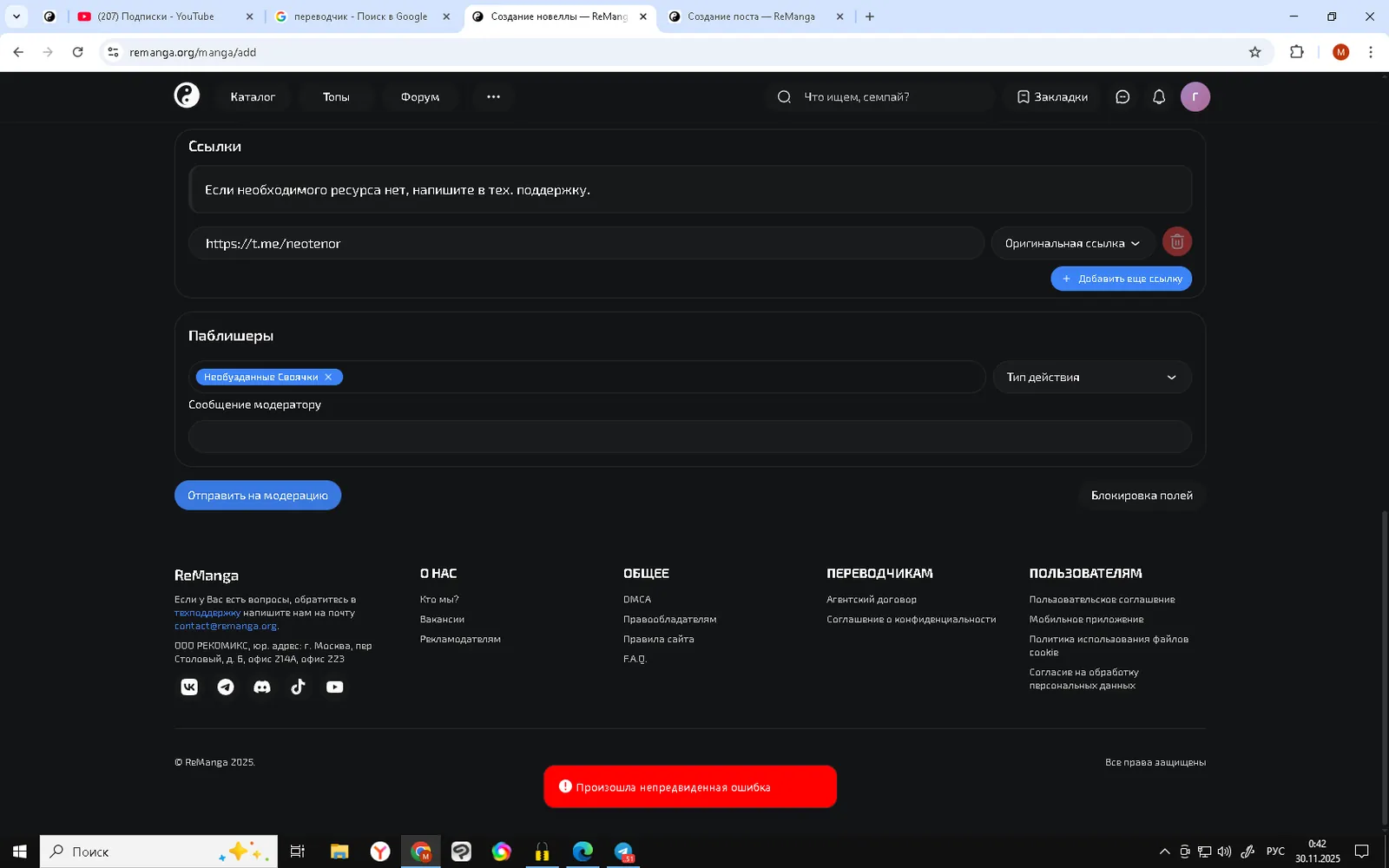The image size is (1389, 868).
Task: Switch to the YouTube Подписки tab
Action: click(x=156, y=16)
